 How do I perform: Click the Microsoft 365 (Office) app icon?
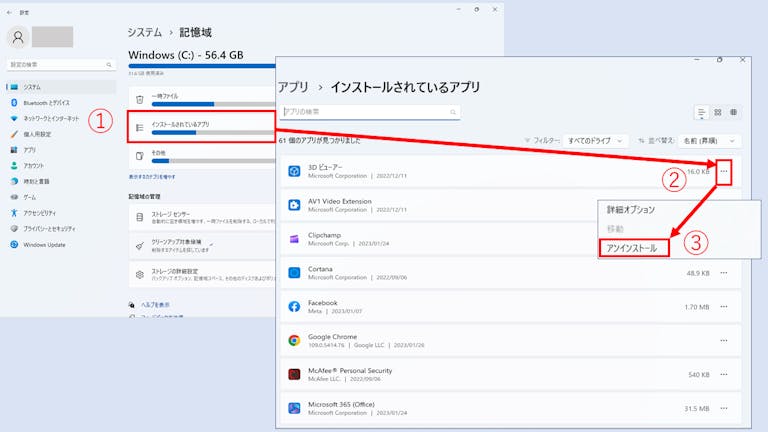[294, 408]
